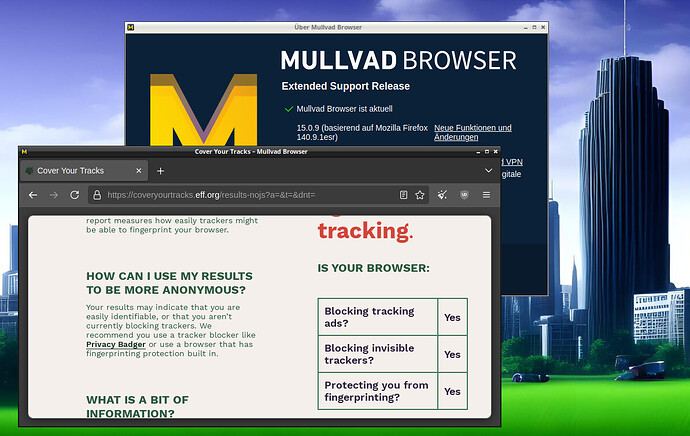Click Yes next to Blocking tracking ads
Image resolution: width=690 pixels, height=436 pixels.
tap(452, 317)
